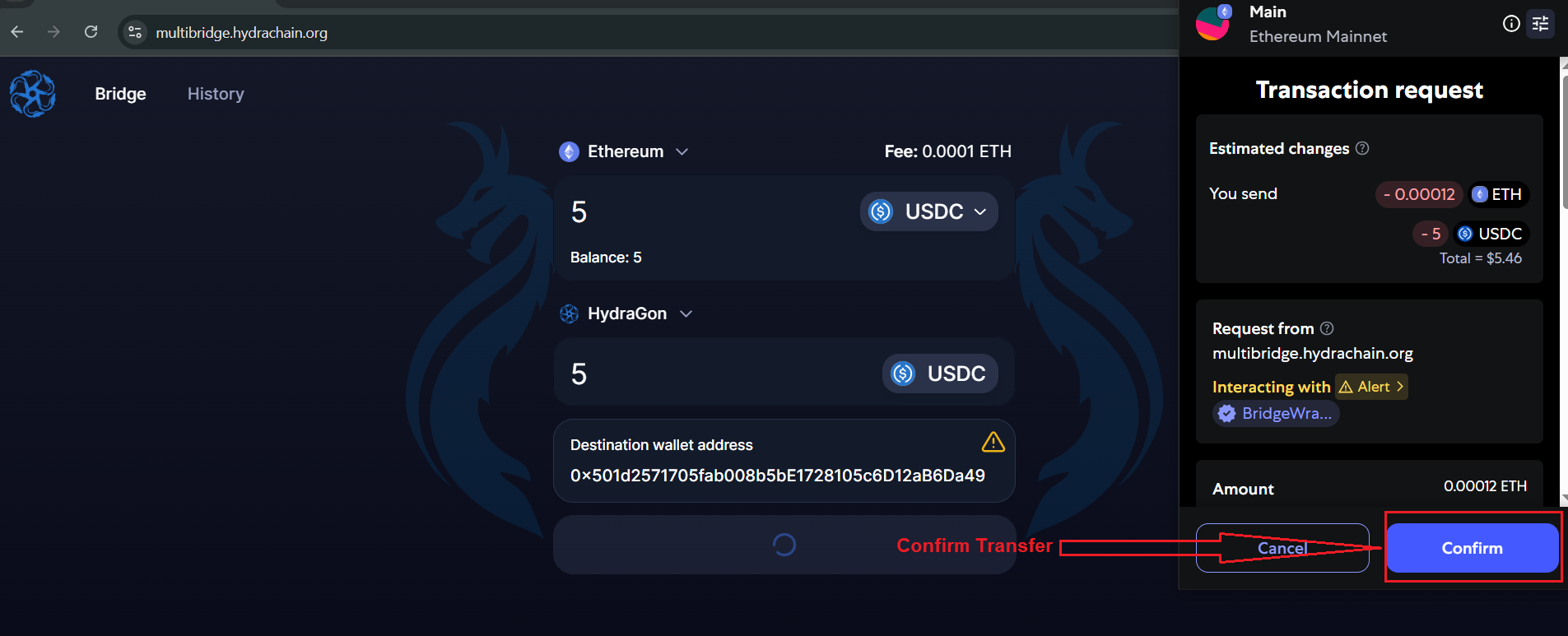Screen dimensions: 1568x636
Task: Expand the HydraGon network dropdown
Action: point(687,313)
